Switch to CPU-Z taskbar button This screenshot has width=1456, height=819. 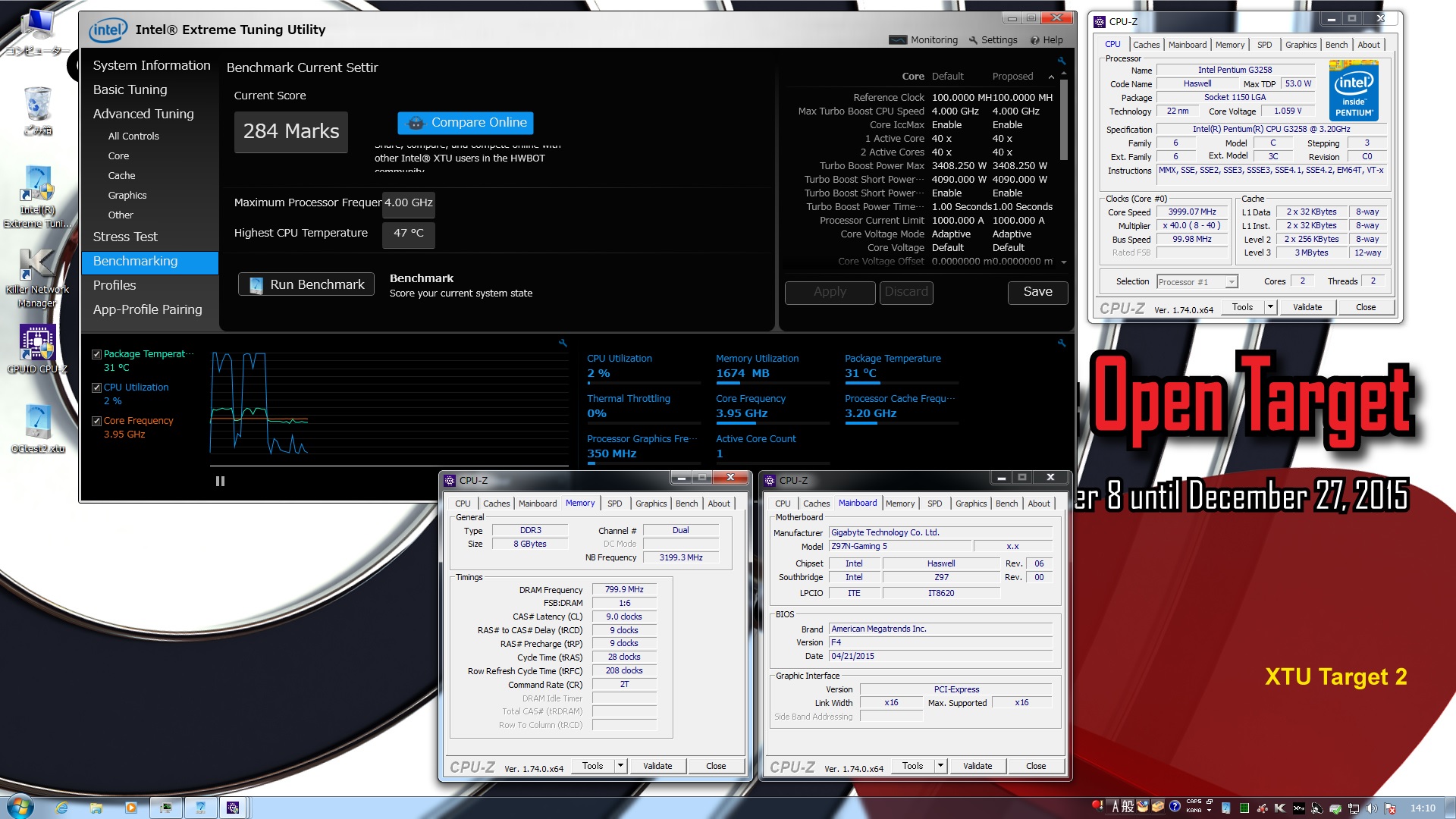234,808
